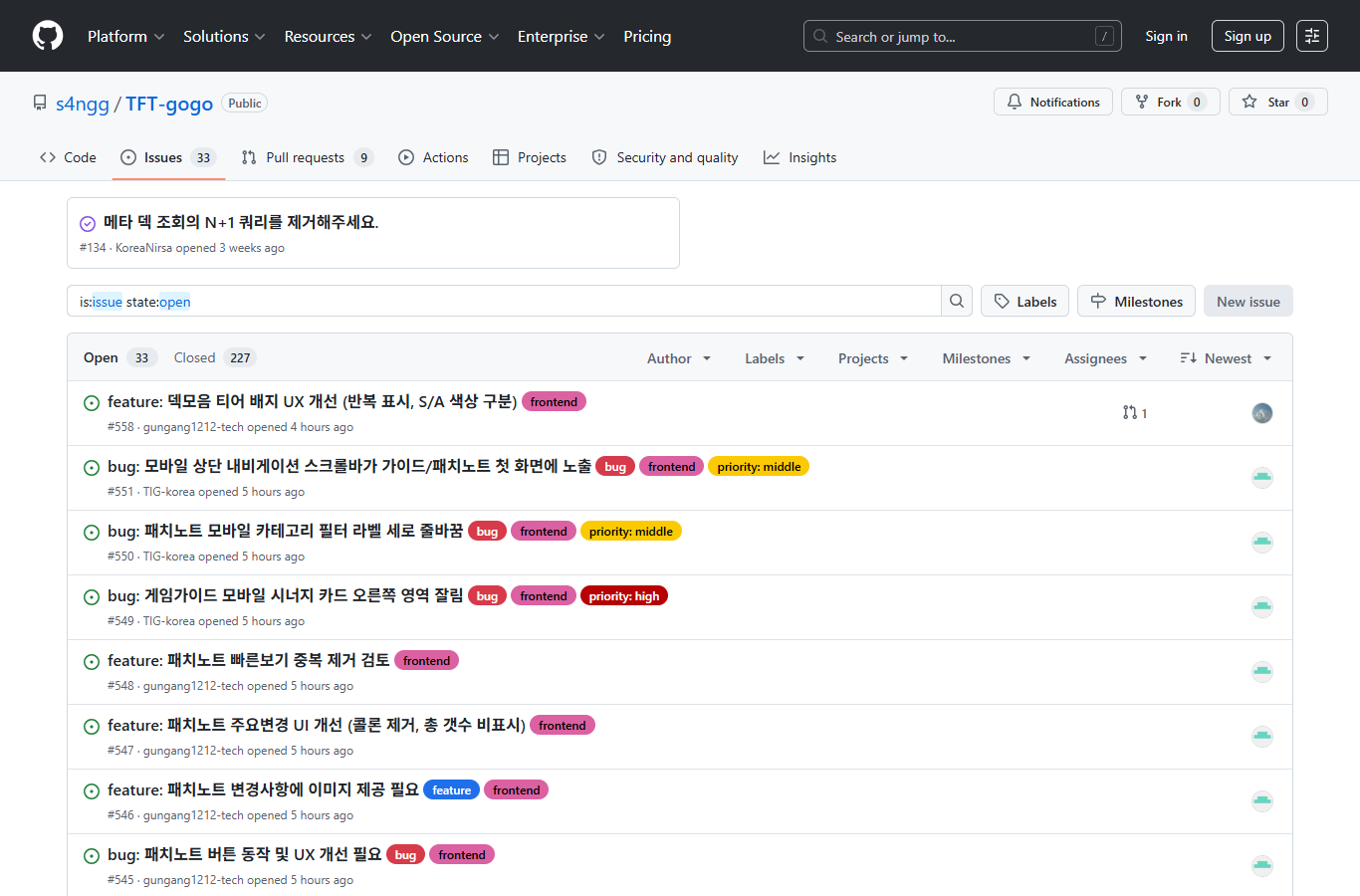Click the repository icon beside s4ngg

pyautogui.click(x=40, y=103)
